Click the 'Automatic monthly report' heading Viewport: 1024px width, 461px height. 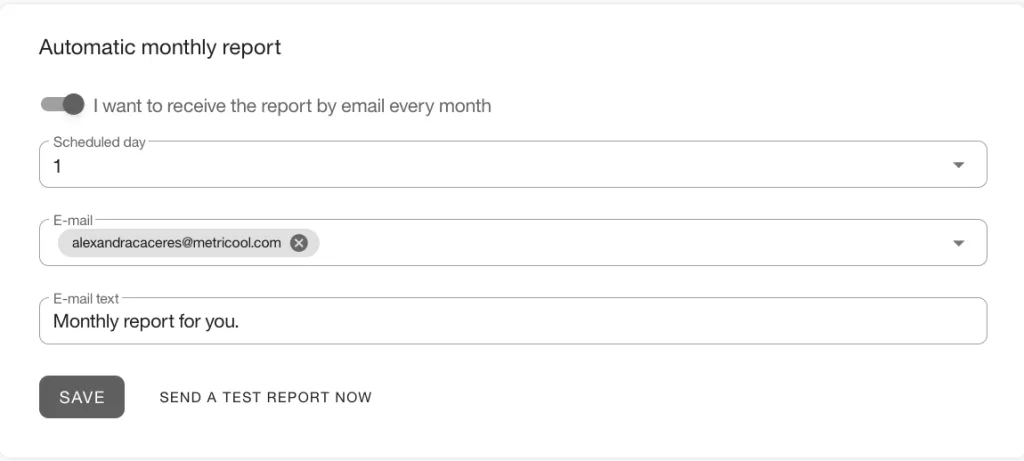(160, 48)
